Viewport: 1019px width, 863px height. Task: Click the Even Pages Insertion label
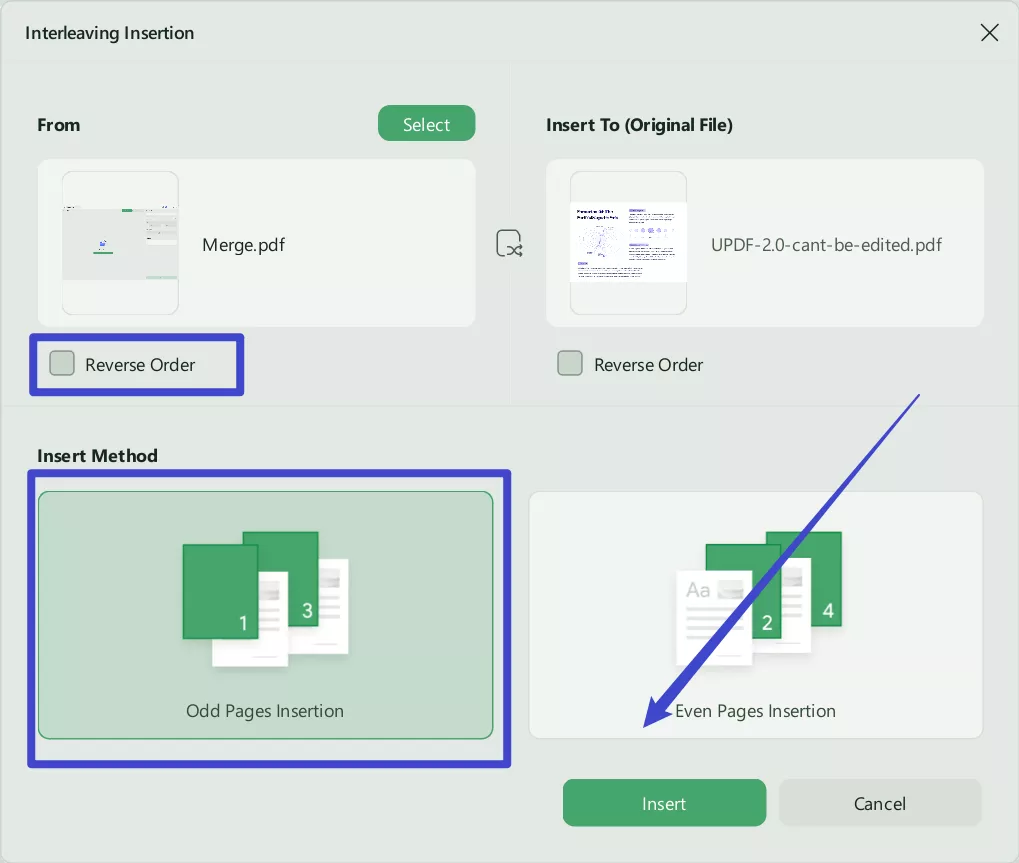[755, 710]
